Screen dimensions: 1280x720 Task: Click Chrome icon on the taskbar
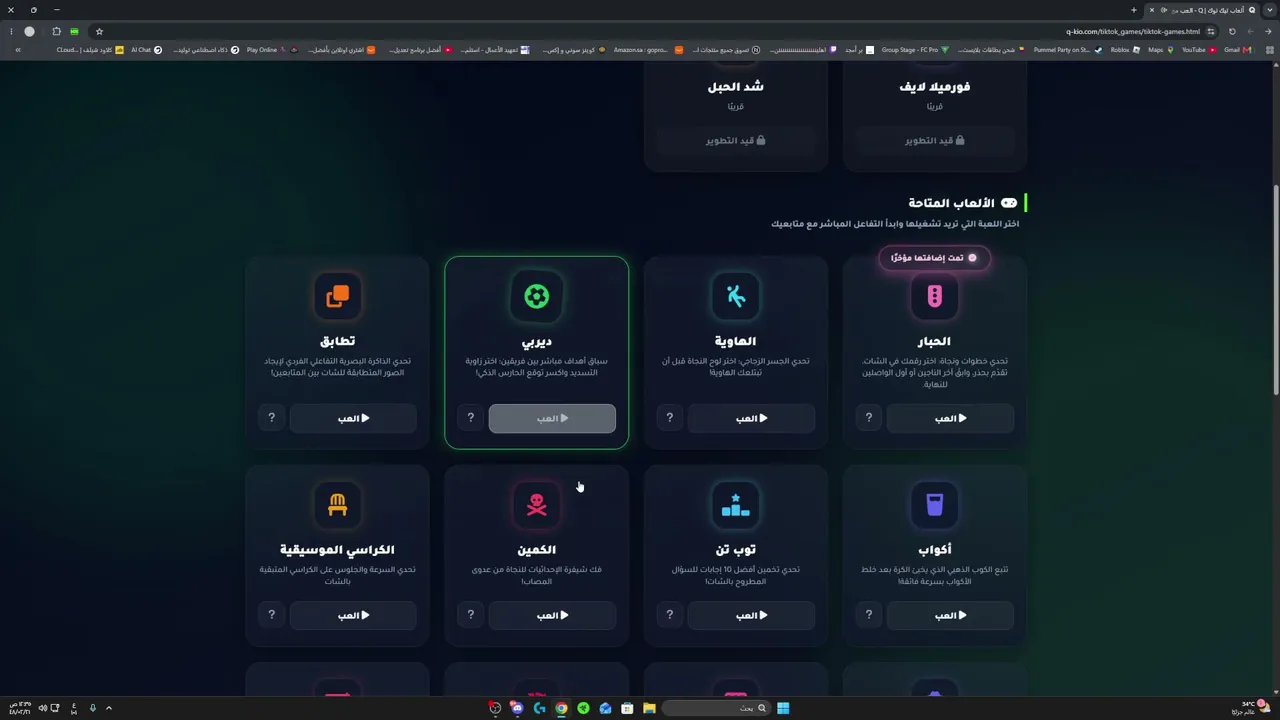561,708
